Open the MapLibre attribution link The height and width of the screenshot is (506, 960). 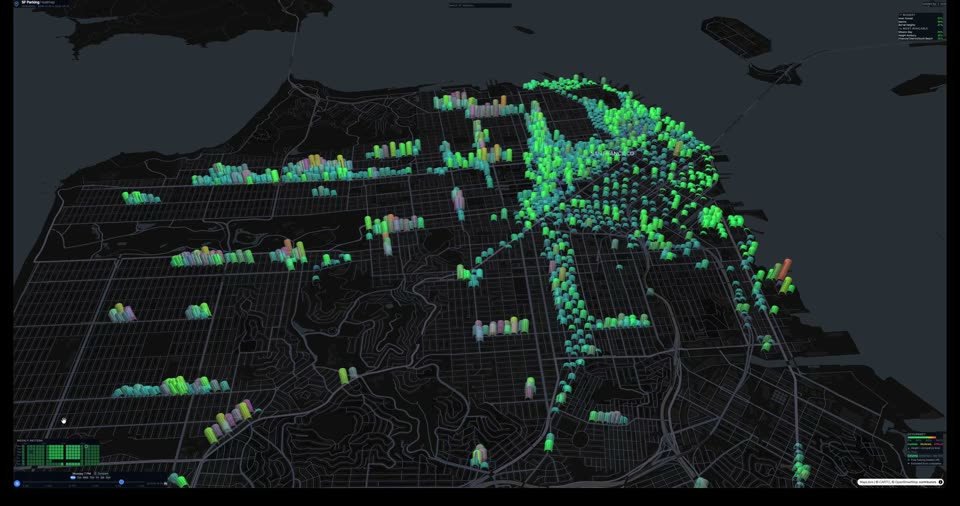click(x=866, y=482)
